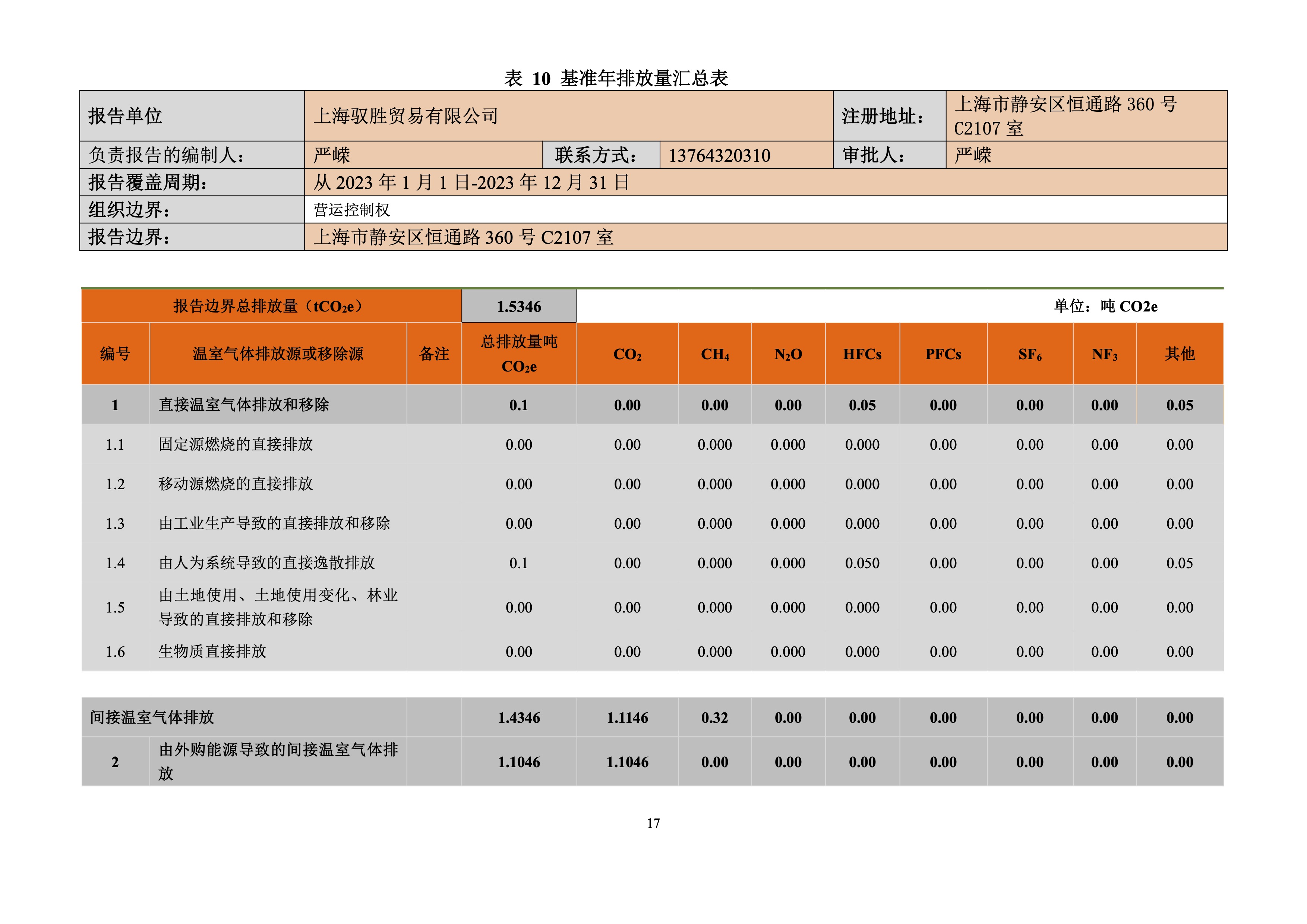Select row 1.4 由人为系统导致的直接逸散排放
Screen dimensions: 1307x924
click(652, 563)
